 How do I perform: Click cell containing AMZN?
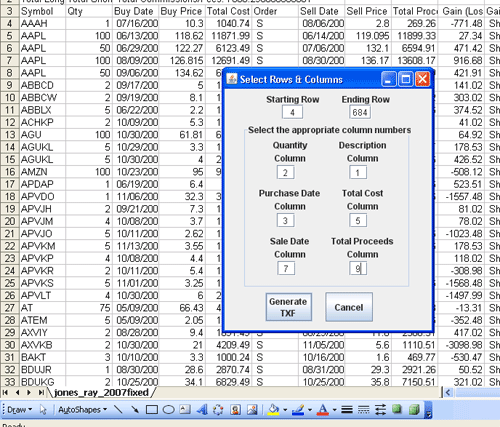click(42, 172)
